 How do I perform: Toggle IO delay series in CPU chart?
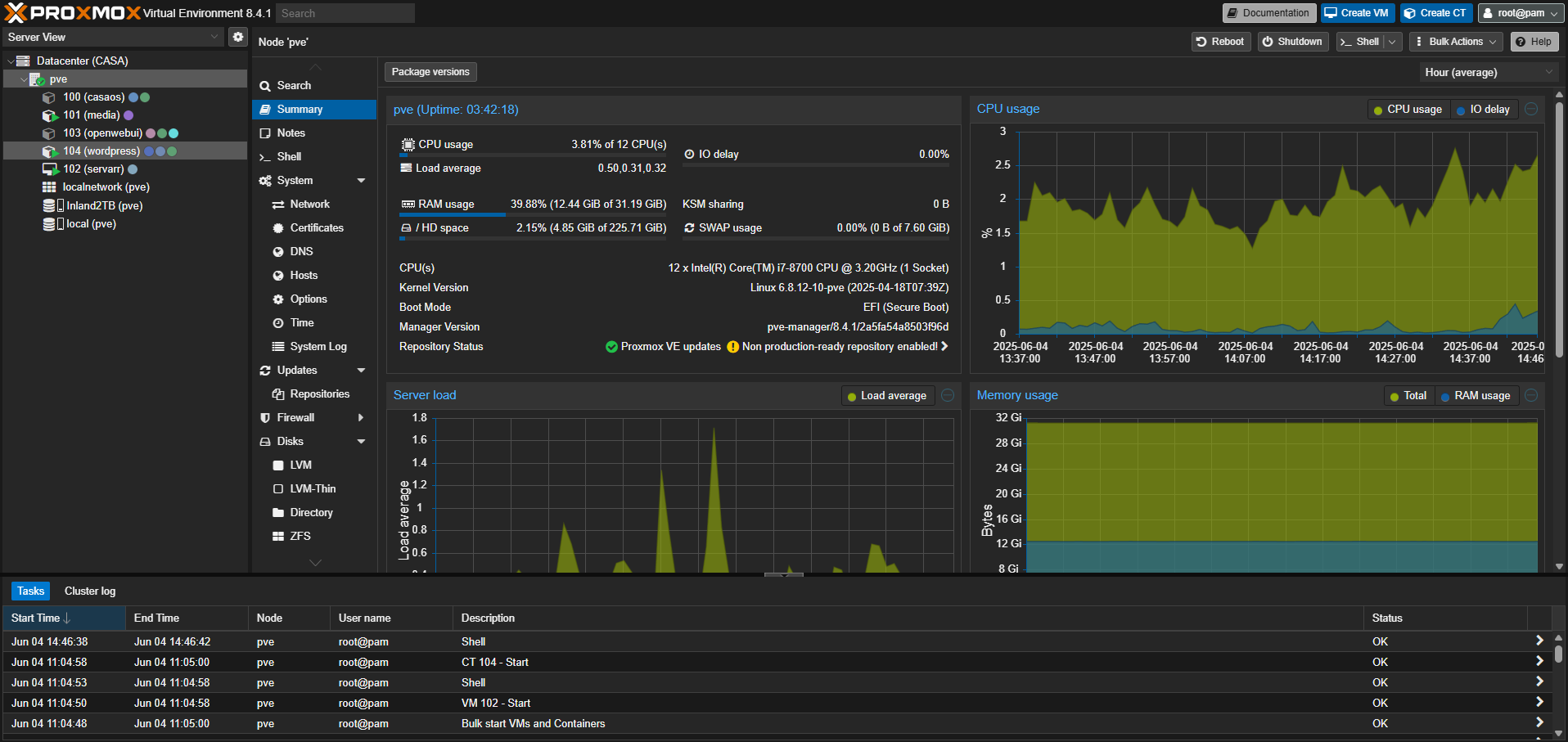click(1484, 110)
